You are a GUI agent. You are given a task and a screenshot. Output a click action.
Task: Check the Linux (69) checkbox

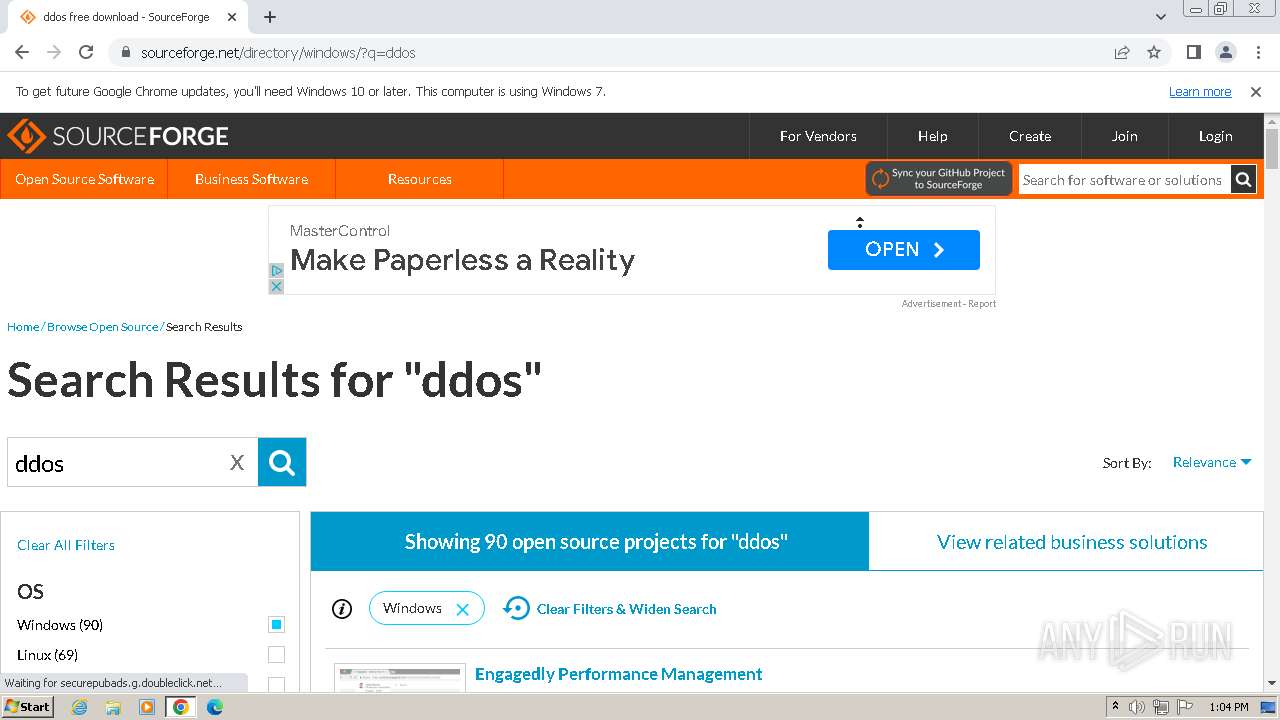[277, 655]
